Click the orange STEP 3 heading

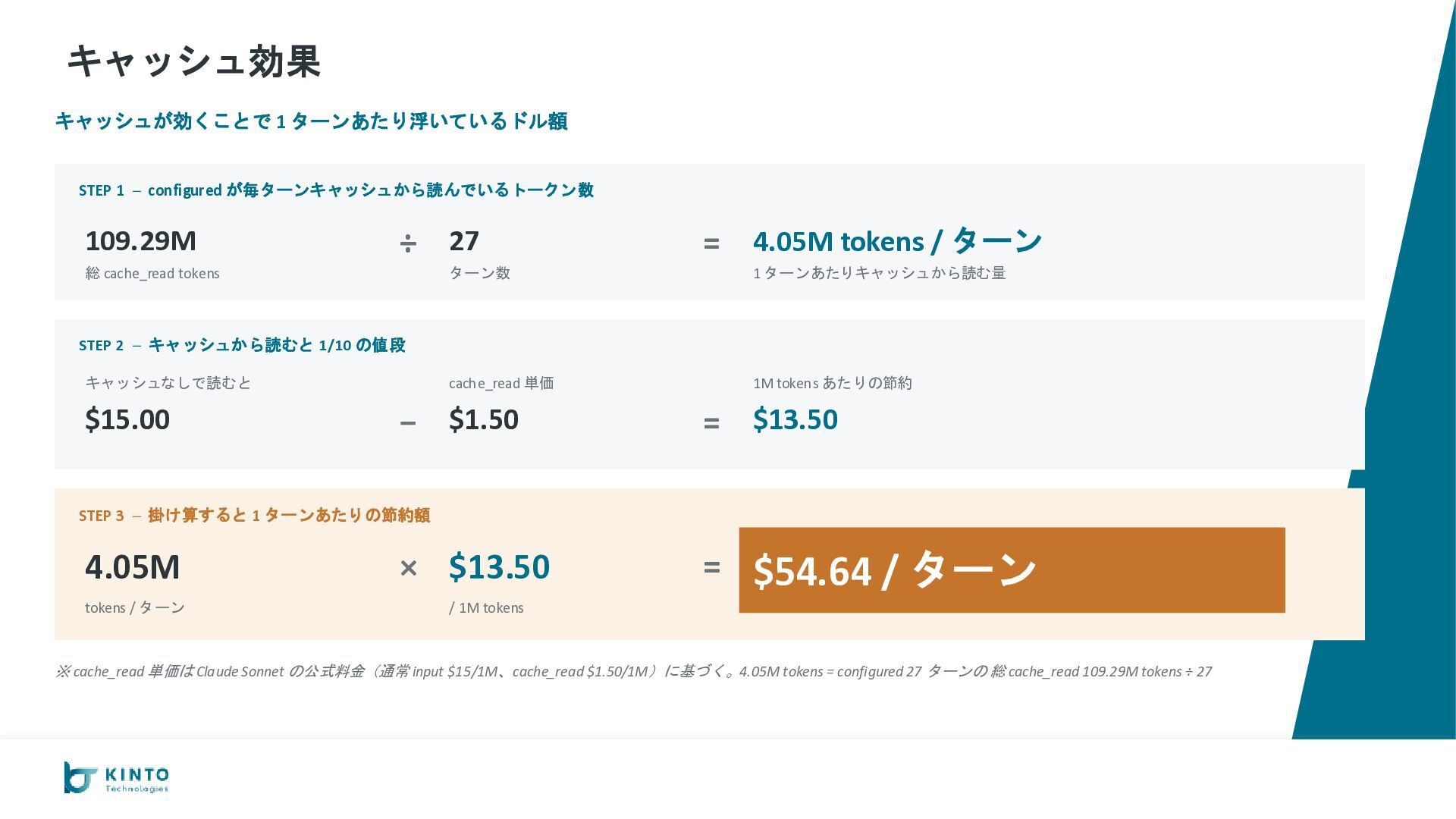[254, 516]
